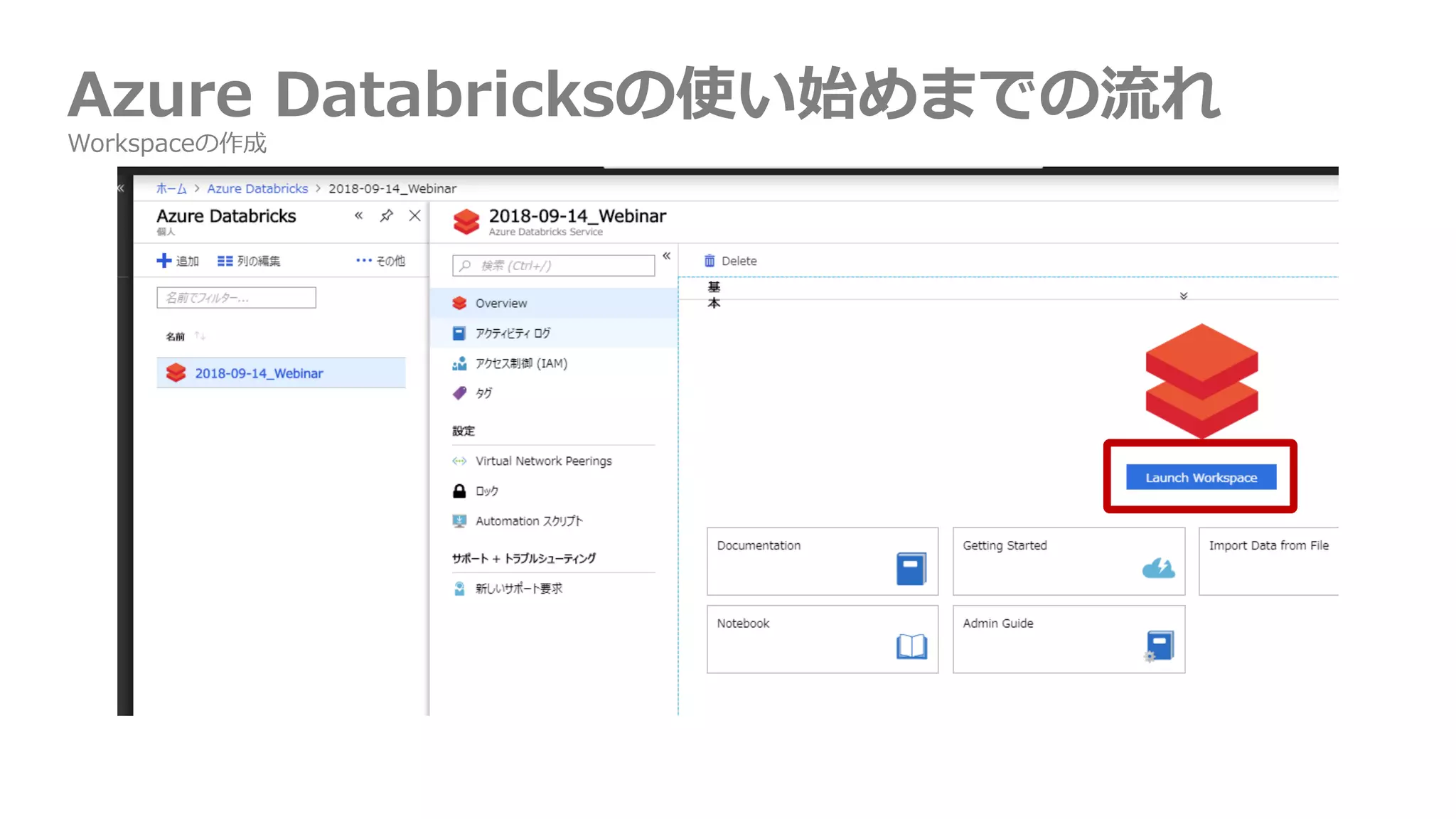Click the Notebook open-book icon
This screenshot has width=1456, height=819.
click(x=911, y=646)
